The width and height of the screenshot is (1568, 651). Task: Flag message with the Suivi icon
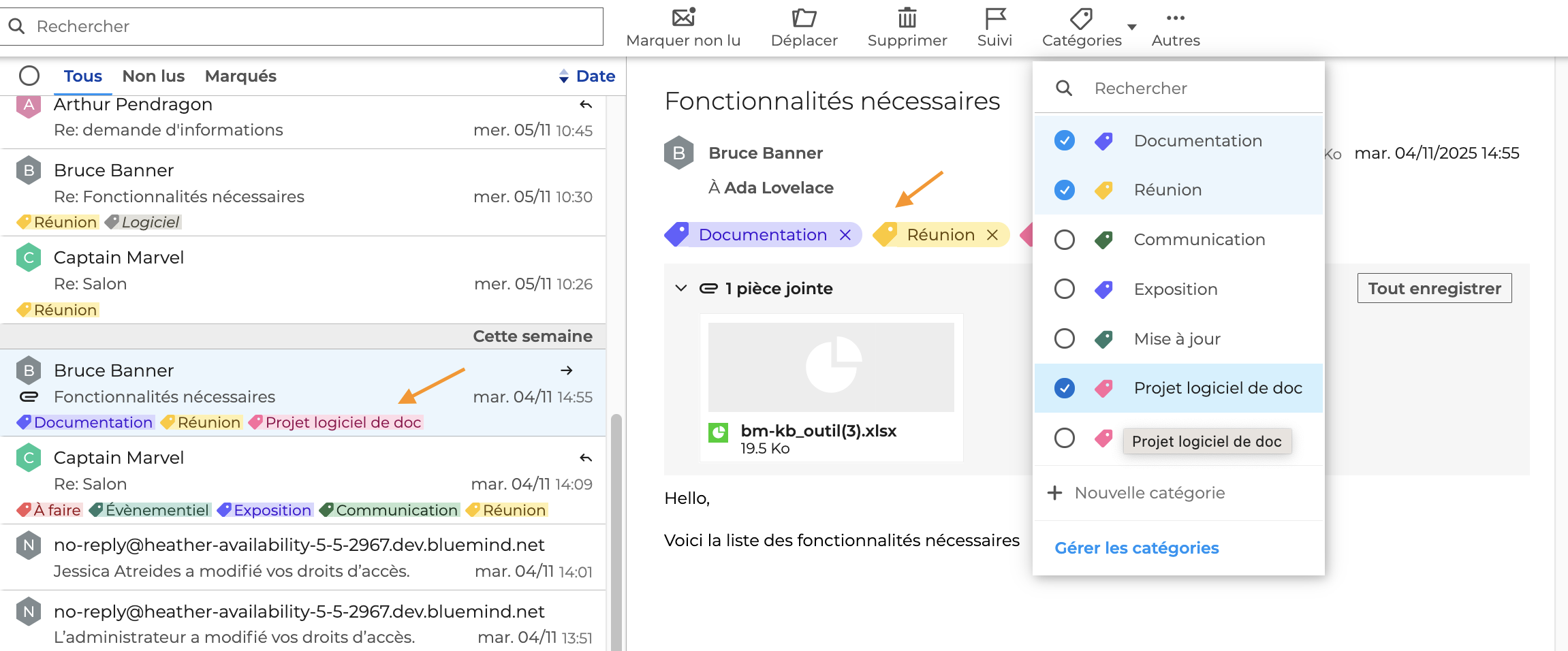[994, 18]
